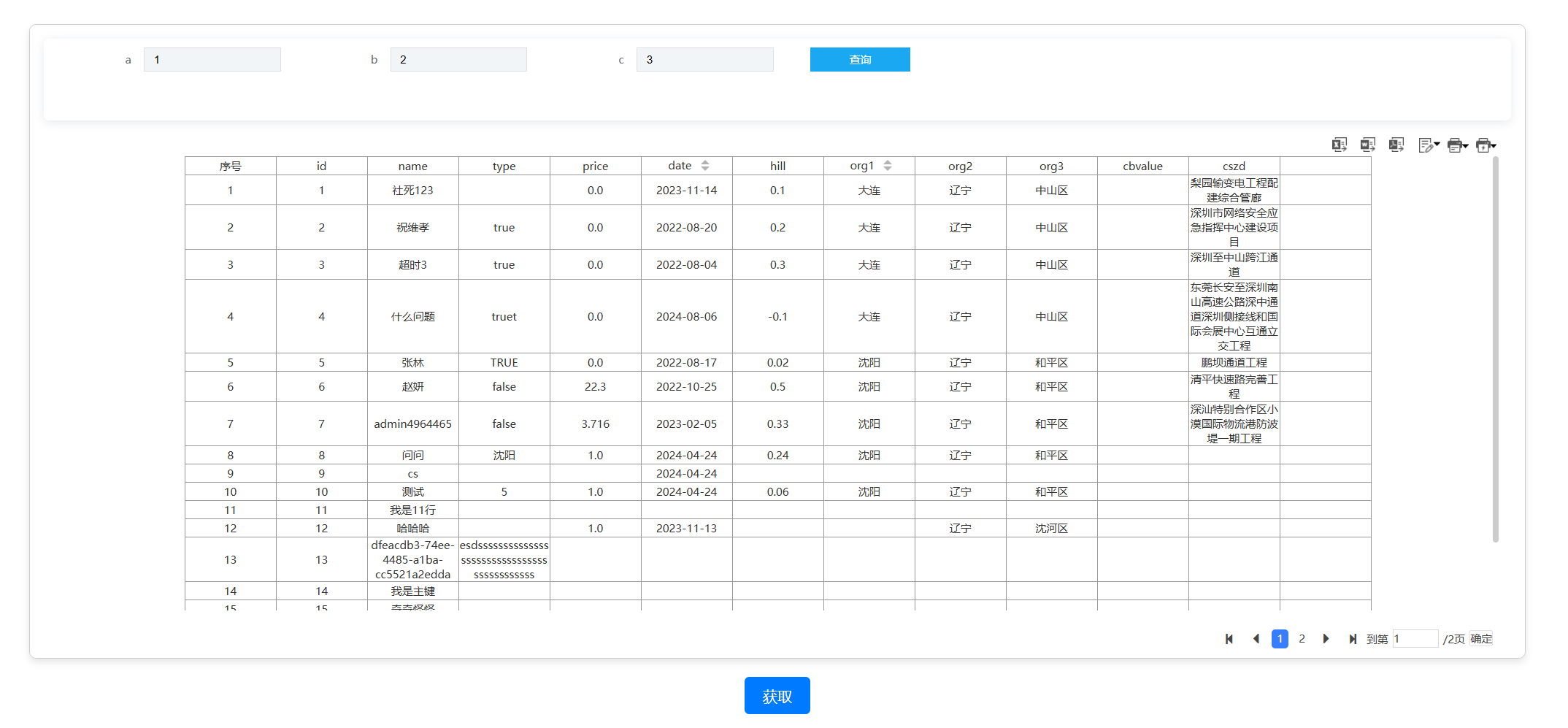Image resolution: width=1568 pixels, height=728 pixels.
Task: Select the hill cell -0.1
Action: tap(778, 317)
